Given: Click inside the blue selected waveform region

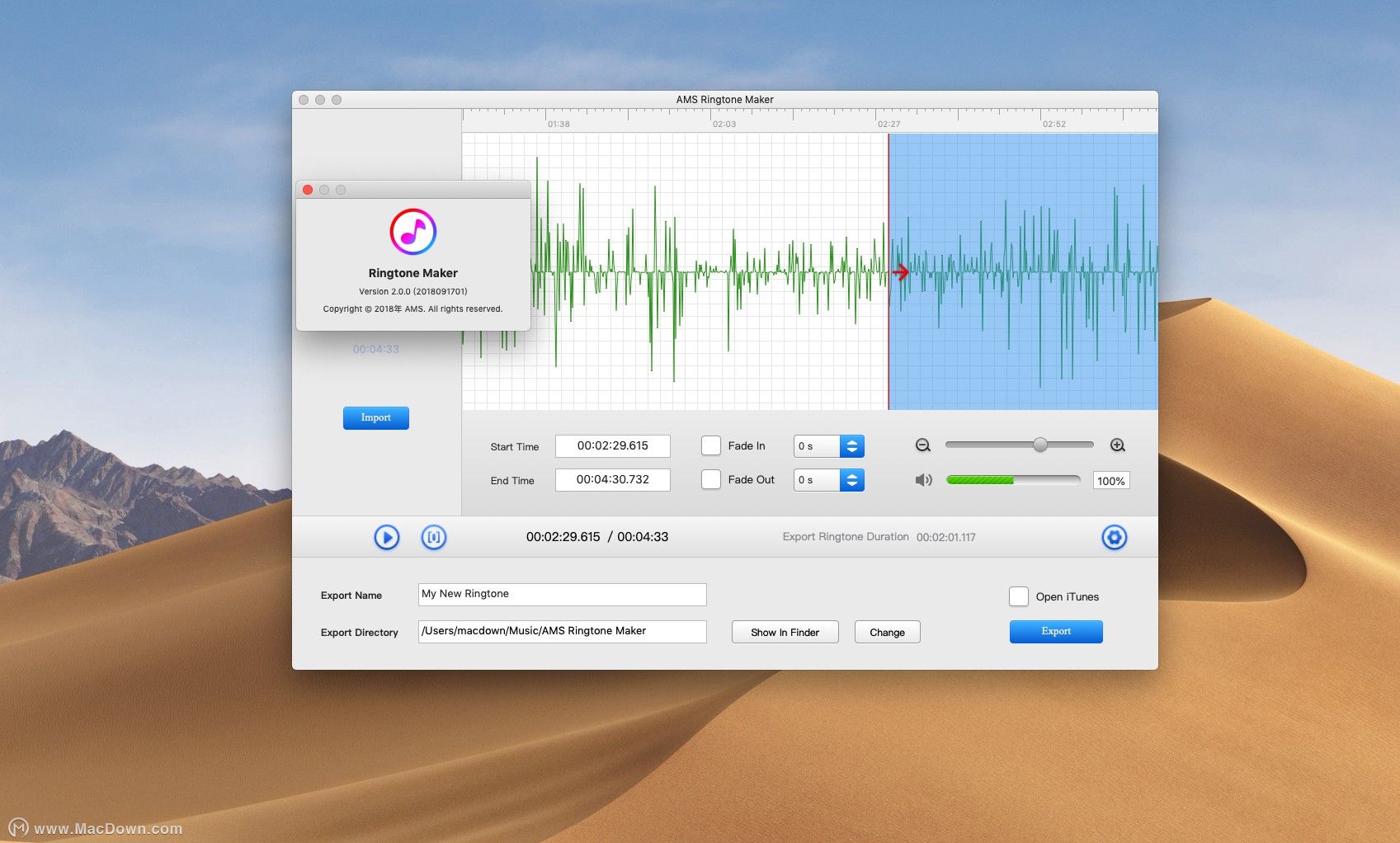Looking at the screenshot, I should (x=1023, y=271).
